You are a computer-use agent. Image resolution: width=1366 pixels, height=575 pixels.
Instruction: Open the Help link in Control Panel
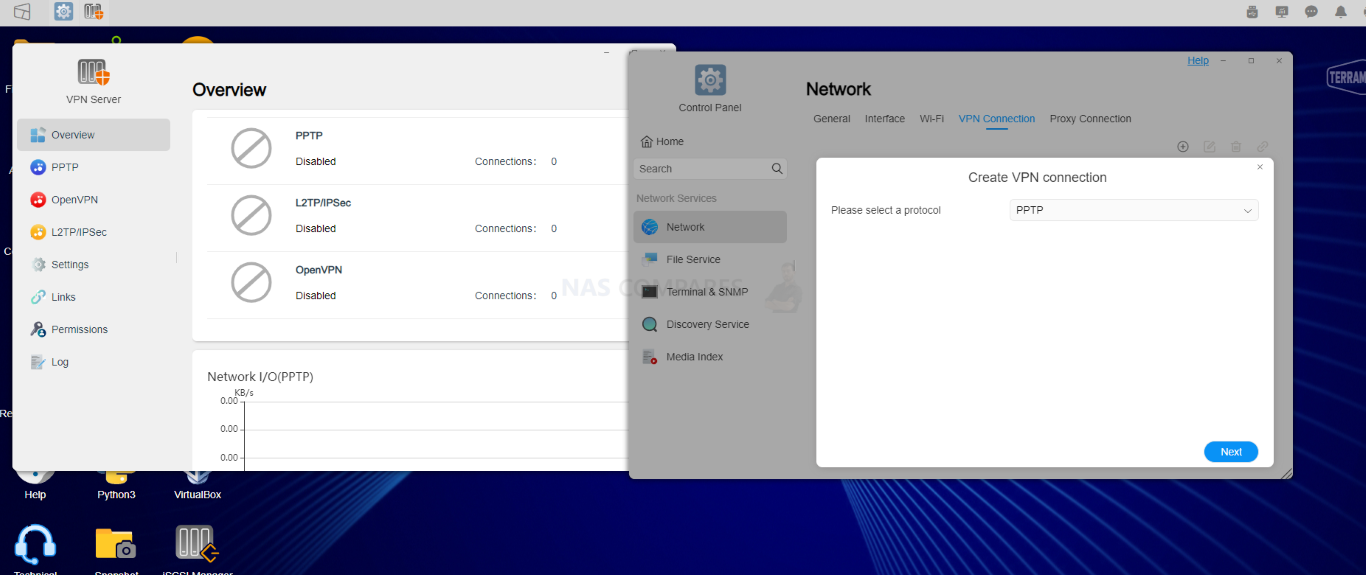tap(1198, 61)
